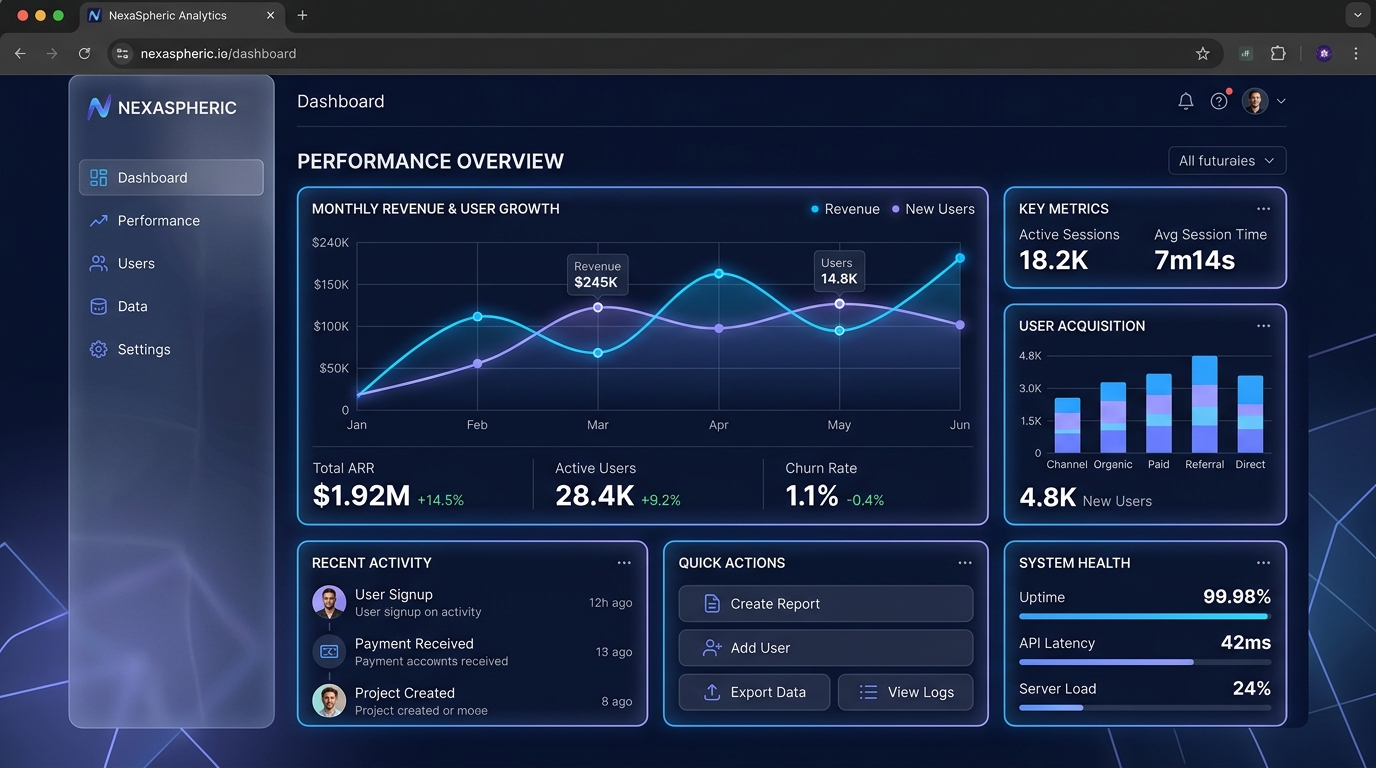Click the Active Users 28.4K value
This screenshot has width=1376, height=768.
coord(595,495)
